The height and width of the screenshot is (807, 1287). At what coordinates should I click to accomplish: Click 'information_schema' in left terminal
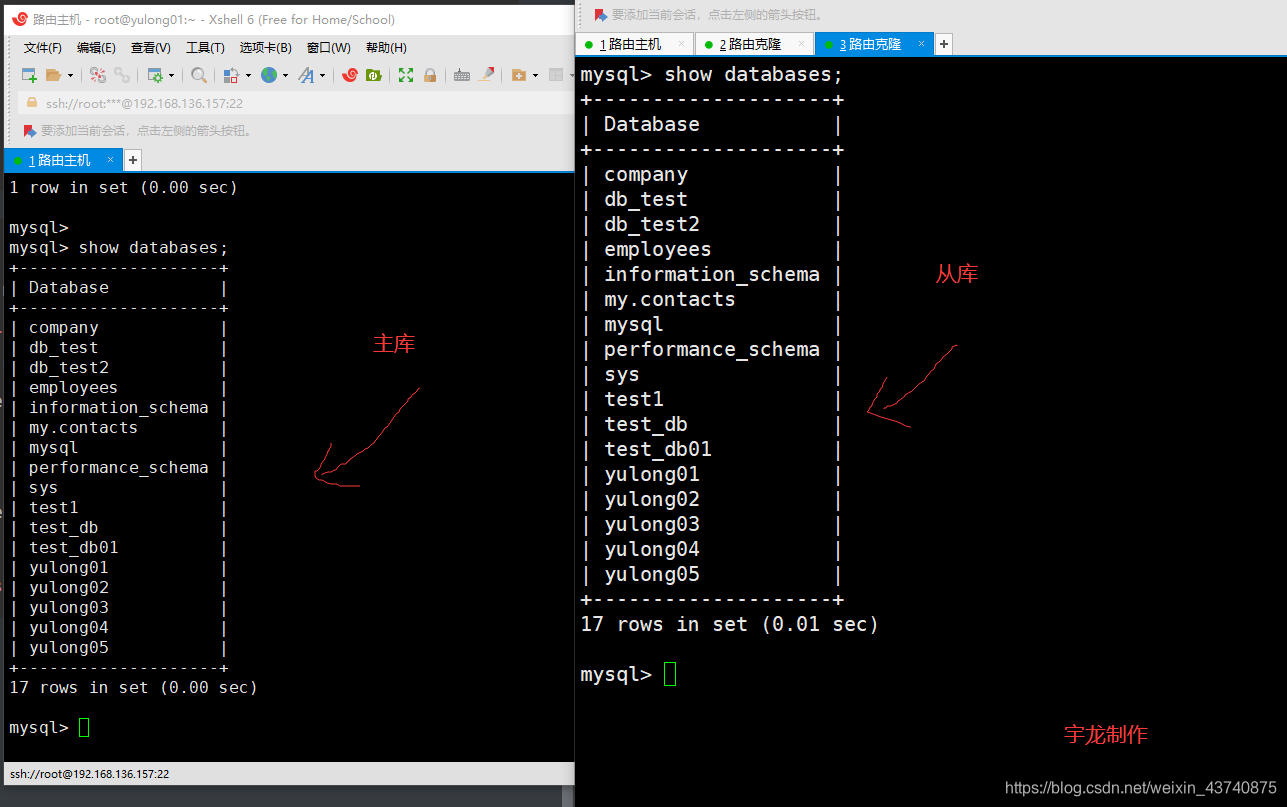click(x=118, y=407)
